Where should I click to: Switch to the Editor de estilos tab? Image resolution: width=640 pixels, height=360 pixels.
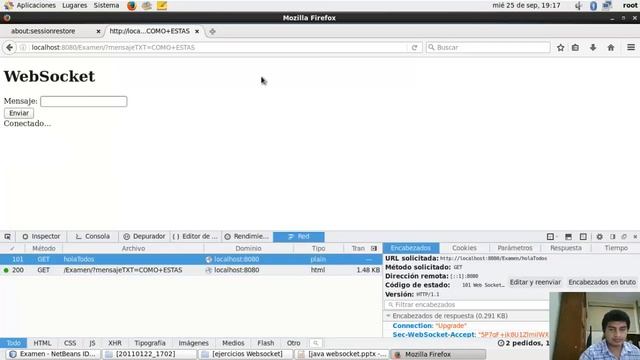(x=195, y=236)
